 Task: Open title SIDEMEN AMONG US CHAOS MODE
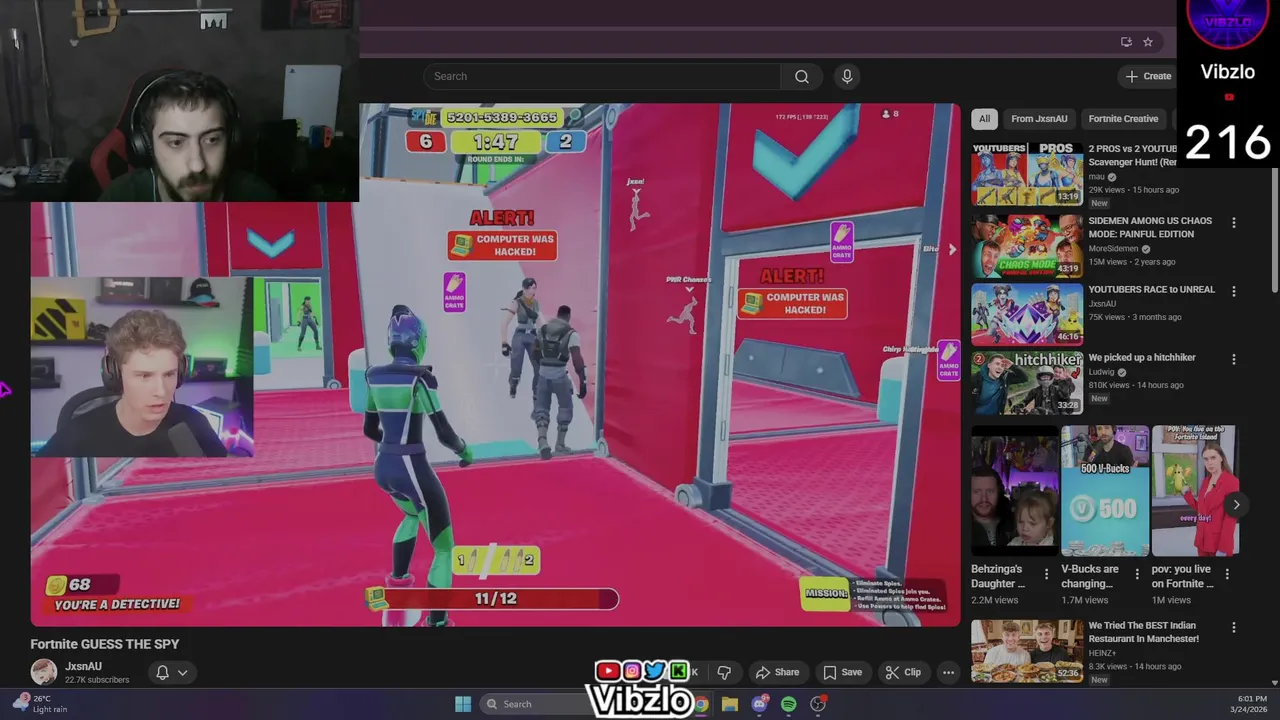coord(1150,227)
